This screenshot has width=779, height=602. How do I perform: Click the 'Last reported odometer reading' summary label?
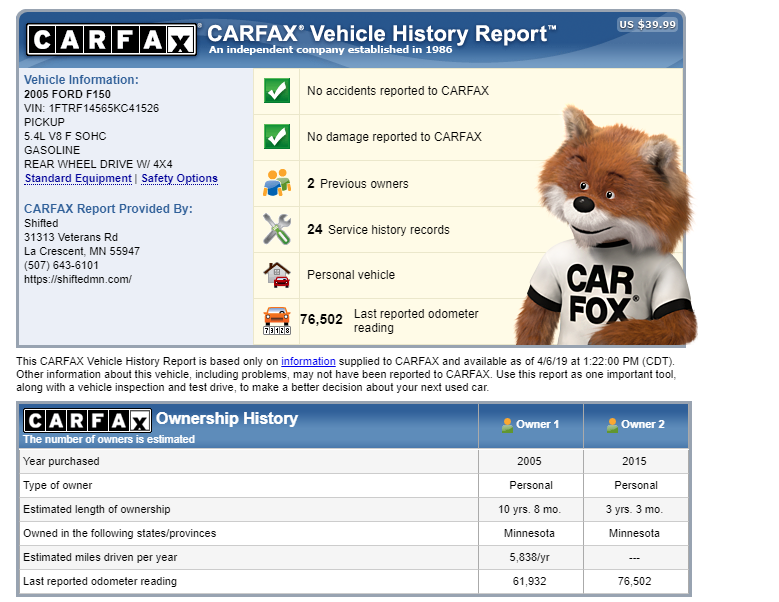click(416, 321)
